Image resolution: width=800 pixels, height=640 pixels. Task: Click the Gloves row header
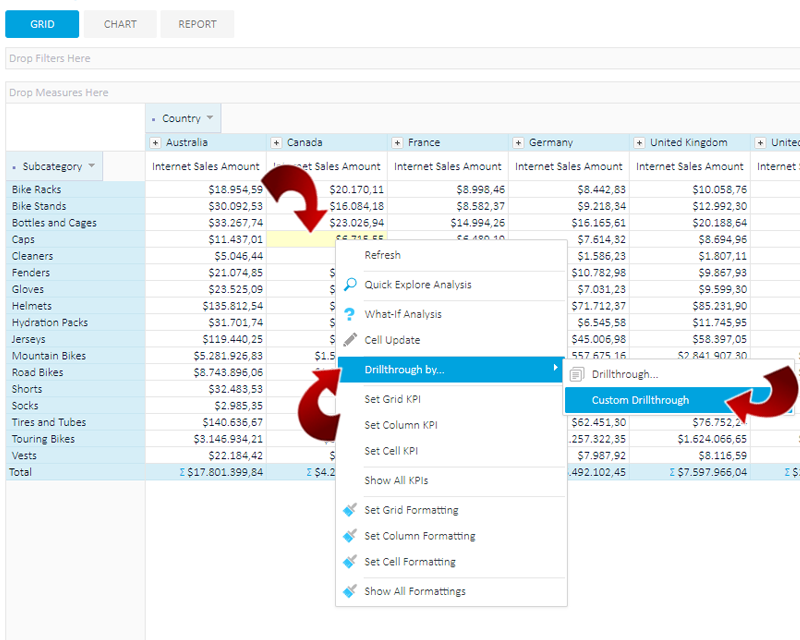coord(76,289)
